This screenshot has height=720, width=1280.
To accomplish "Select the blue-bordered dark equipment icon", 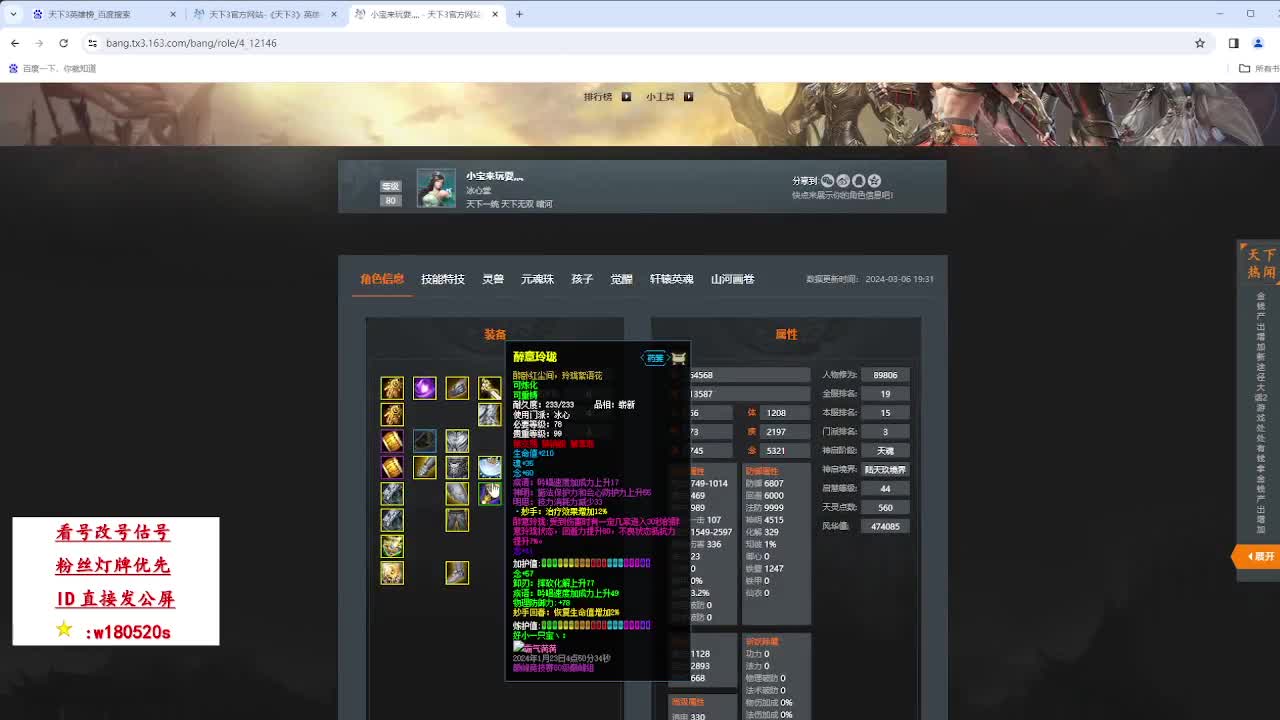I will (424, 441).
